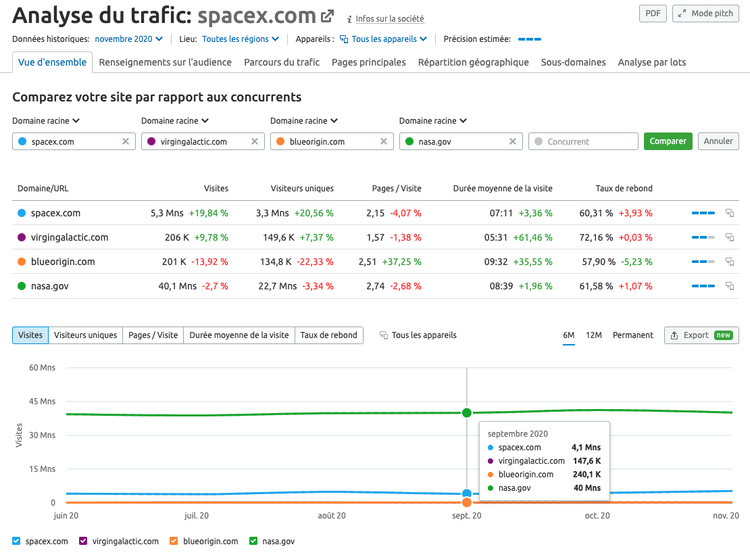The width and height of the screenshot is (750, 553).
Task: Expand Domaine racine dropdown above nasa.gov
Action: click(x=433, y=121)
